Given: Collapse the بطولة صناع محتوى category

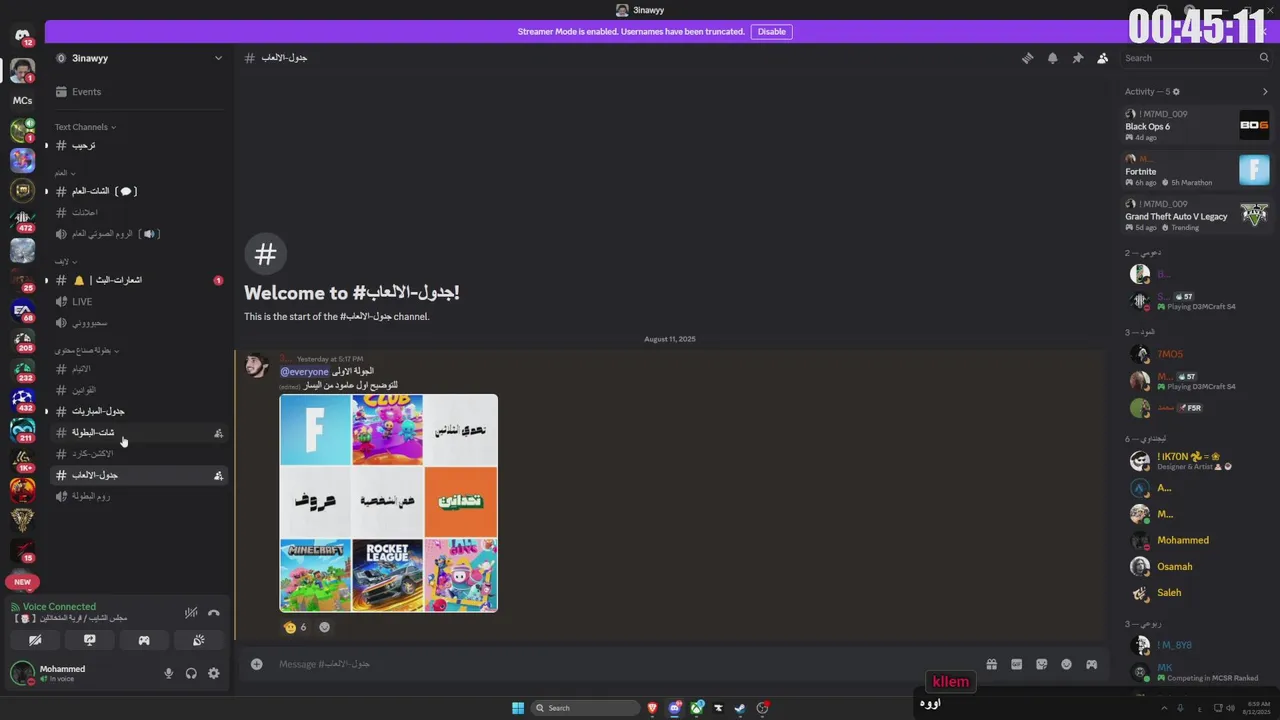Looking at the screenshot, I should (x=87, y=351).
